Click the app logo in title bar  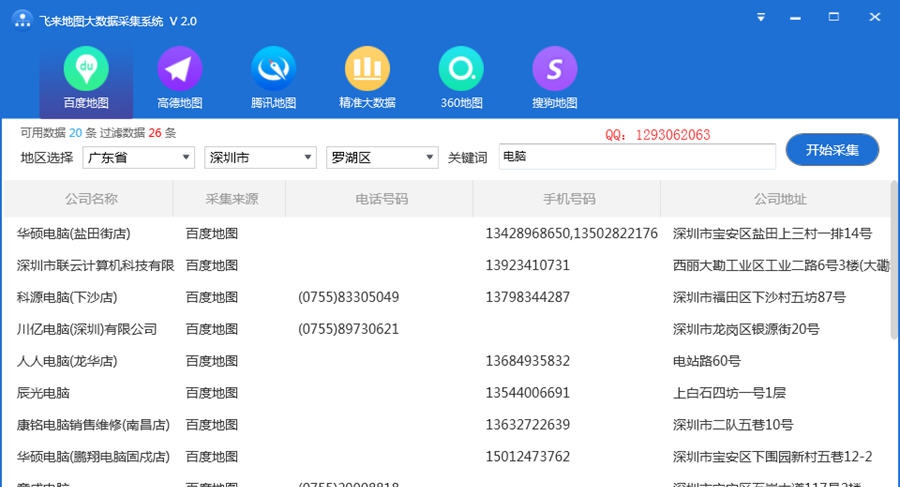tap(21, 20)
